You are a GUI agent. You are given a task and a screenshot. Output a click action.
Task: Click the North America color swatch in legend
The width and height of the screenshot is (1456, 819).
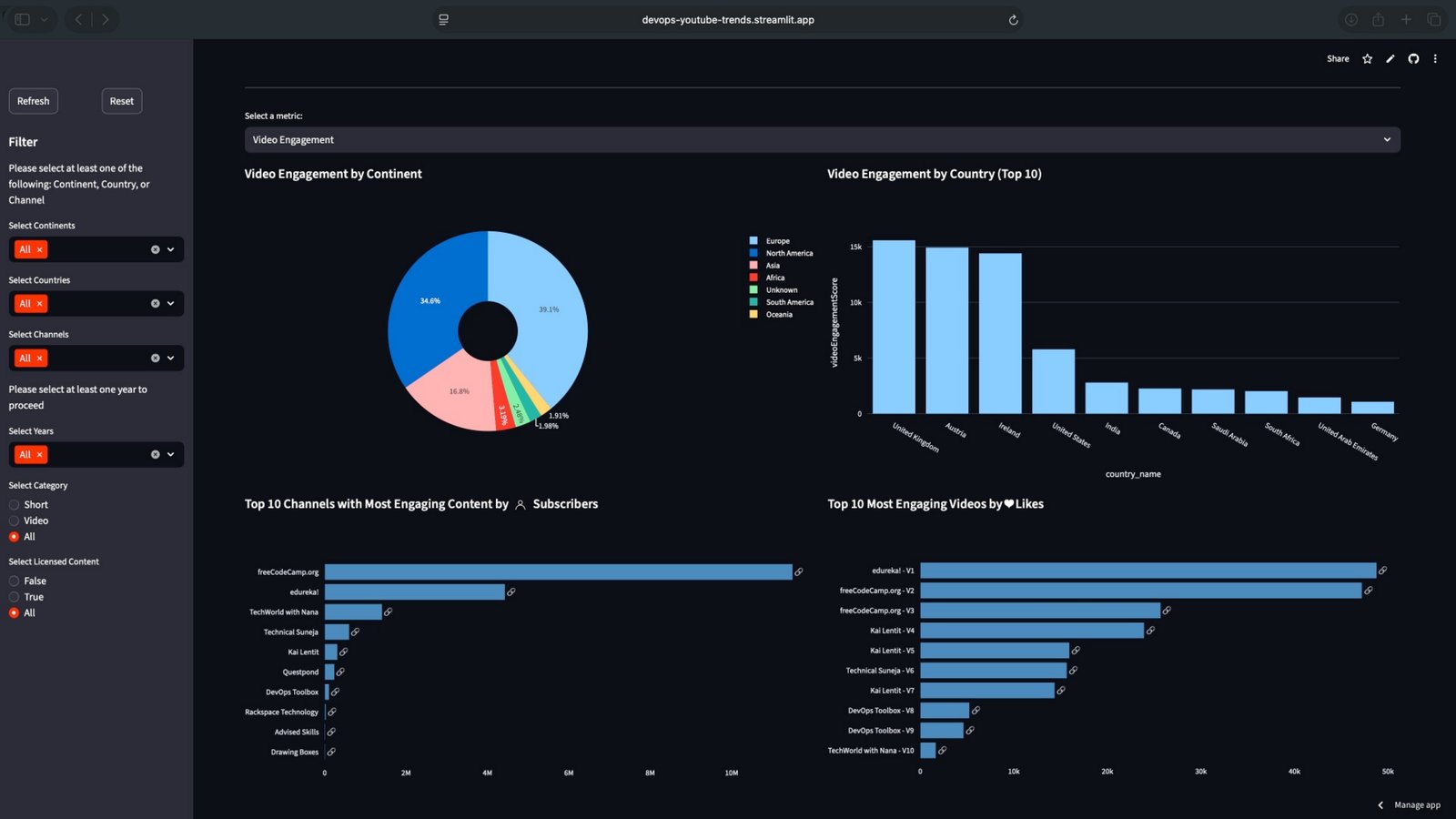click(753, 253)
